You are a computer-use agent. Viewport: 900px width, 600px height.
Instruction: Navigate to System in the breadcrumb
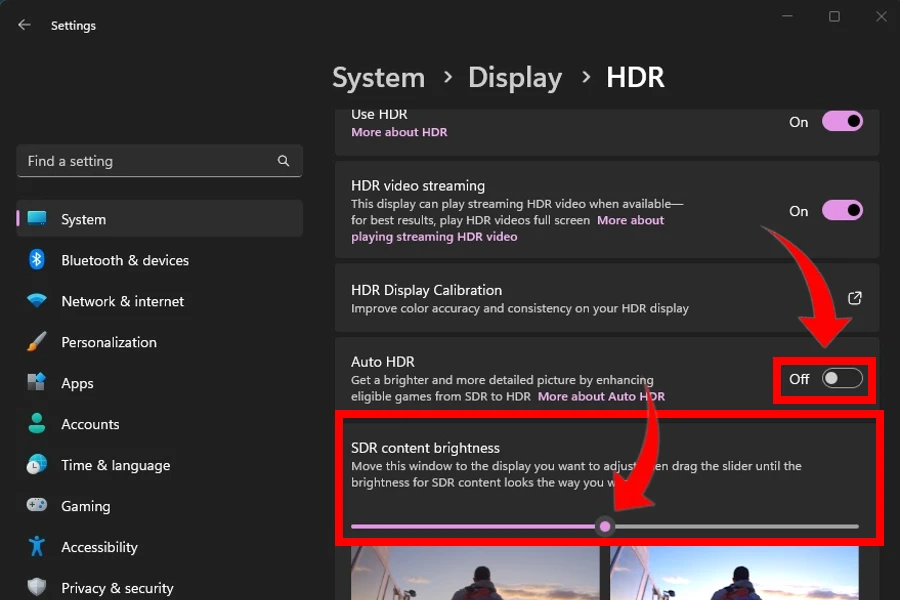378,78
